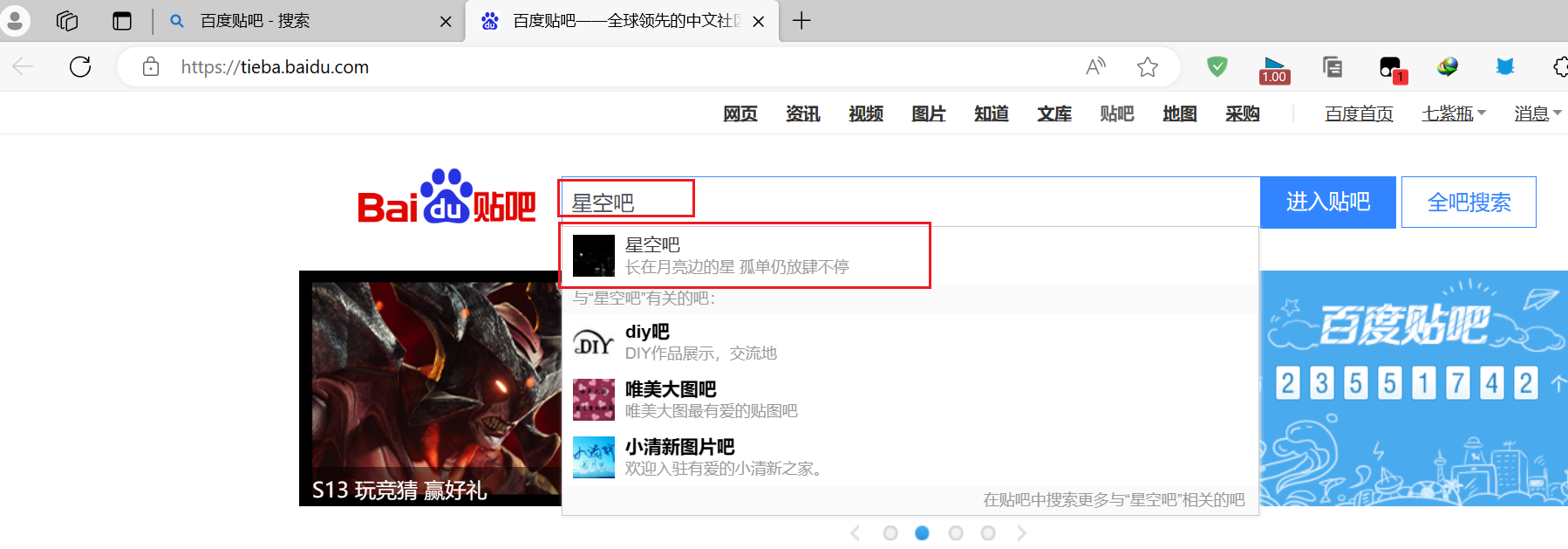Screen dimensions: 1568x549
Task: Select the 星空吧 suggestion
Action: [x=910, y=256]
